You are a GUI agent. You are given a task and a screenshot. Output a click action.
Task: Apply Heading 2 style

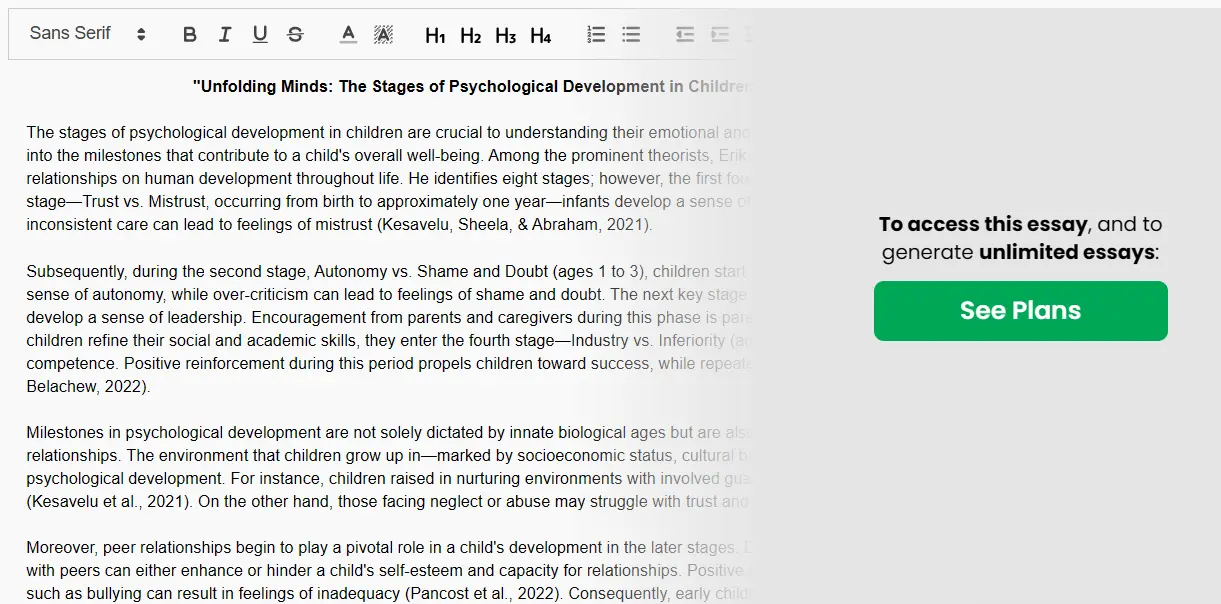point(470,36)
